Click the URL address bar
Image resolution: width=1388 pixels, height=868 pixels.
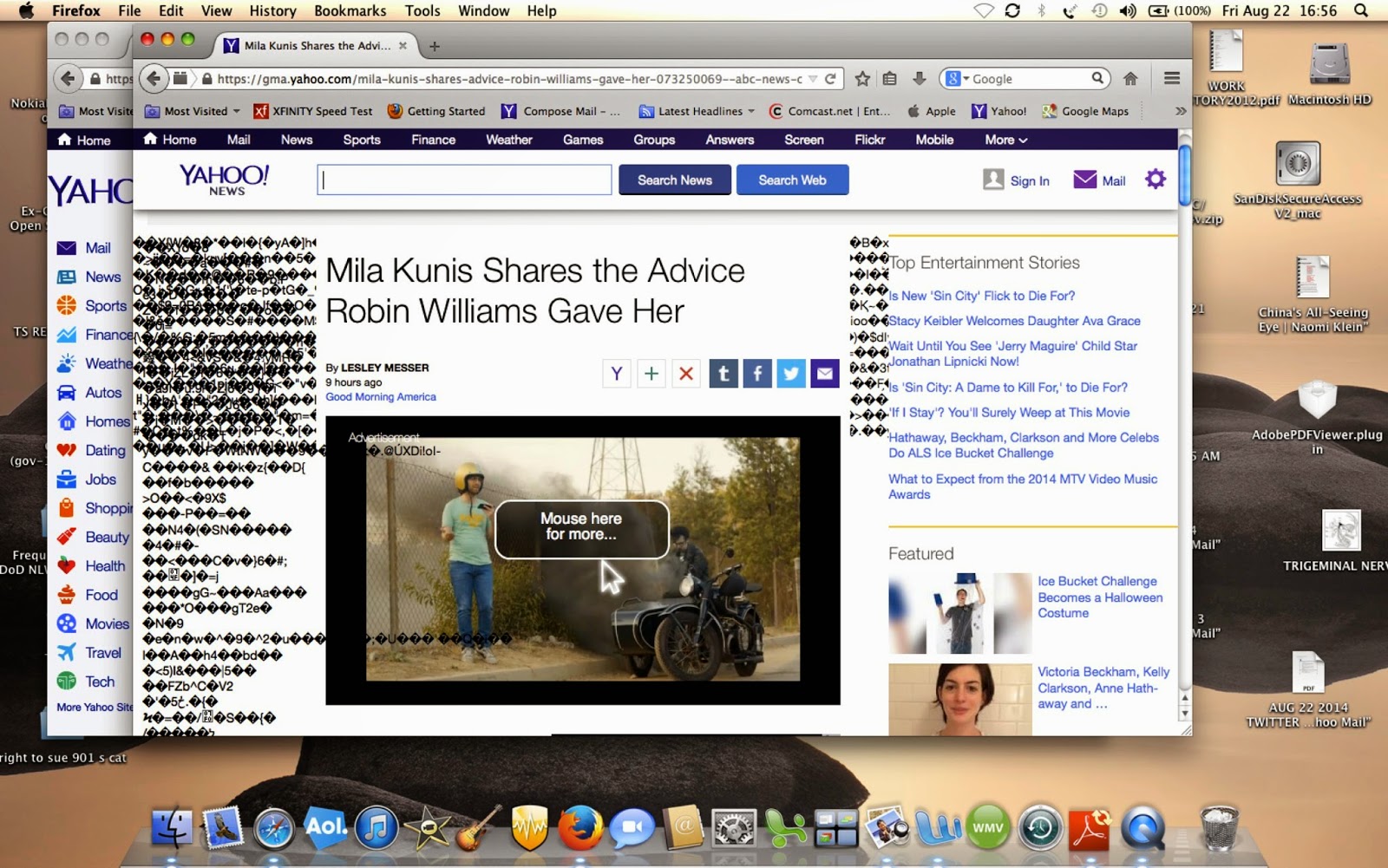click(x=509, y=79)
